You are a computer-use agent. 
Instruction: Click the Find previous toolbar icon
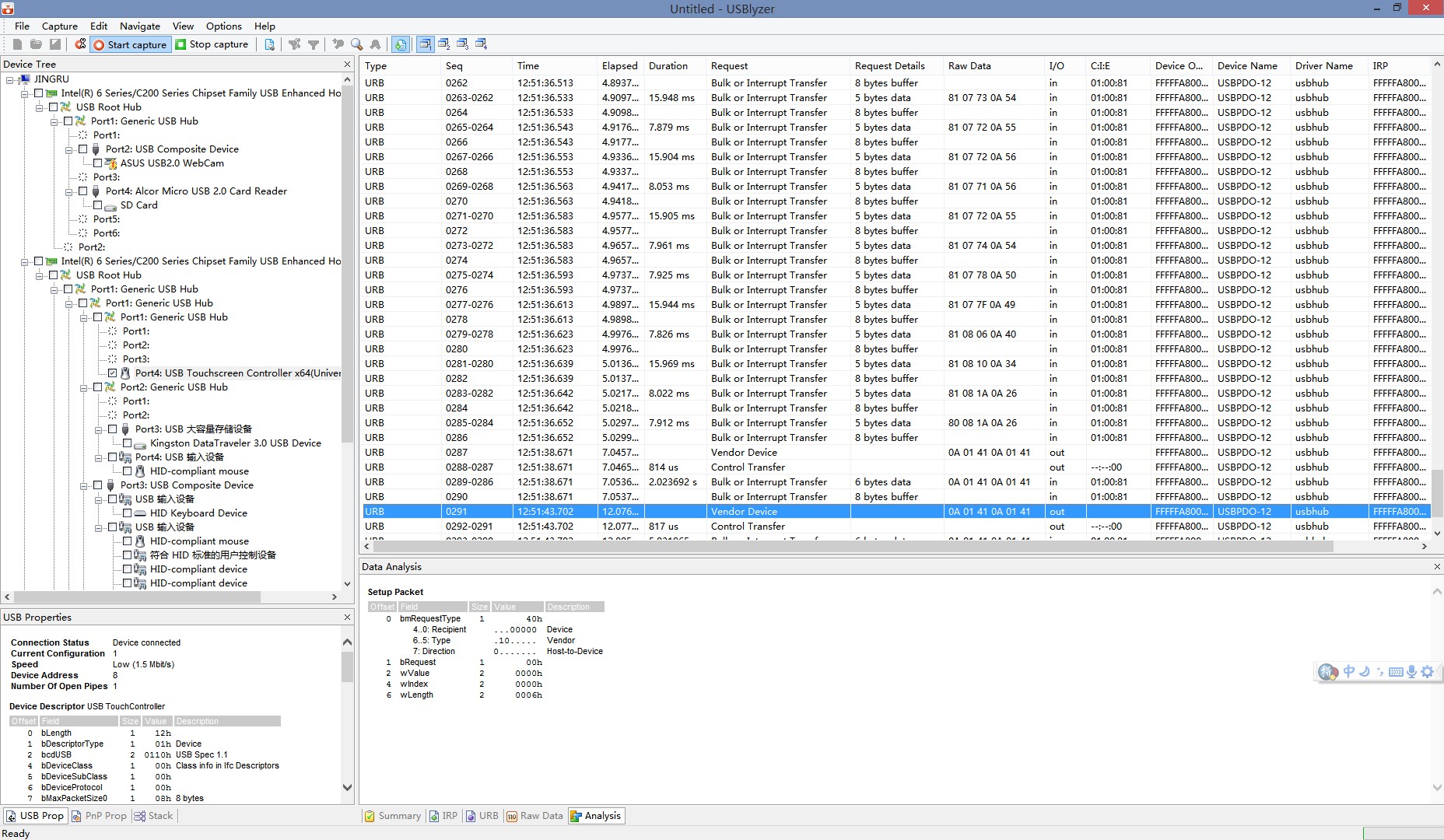[338, 44]
